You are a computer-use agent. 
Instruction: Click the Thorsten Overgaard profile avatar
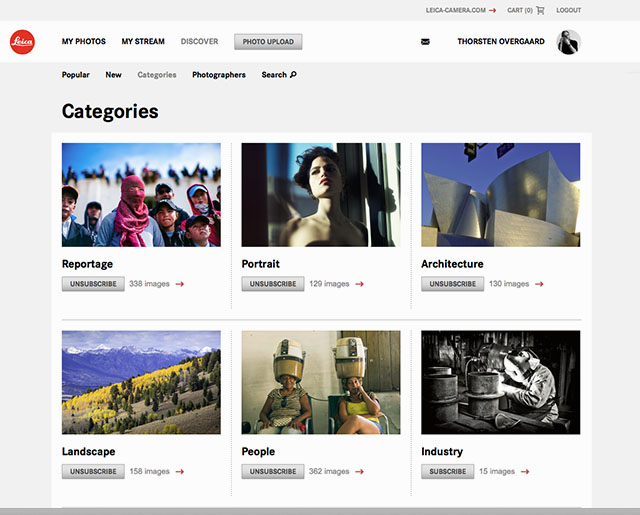568,42
